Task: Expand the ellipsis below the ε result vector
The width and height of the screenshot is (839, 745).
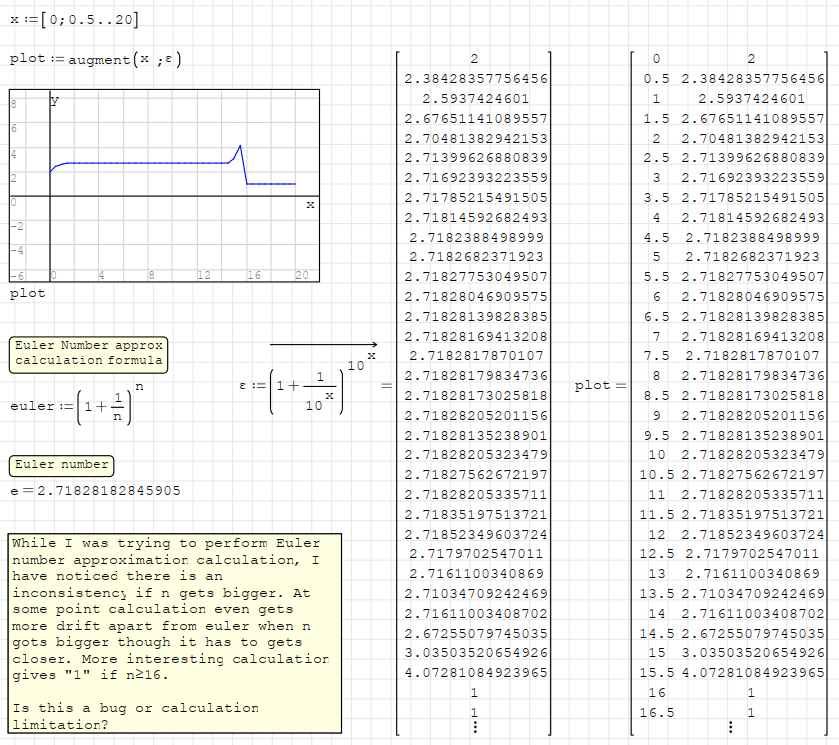Action: (x=473, y=727)
